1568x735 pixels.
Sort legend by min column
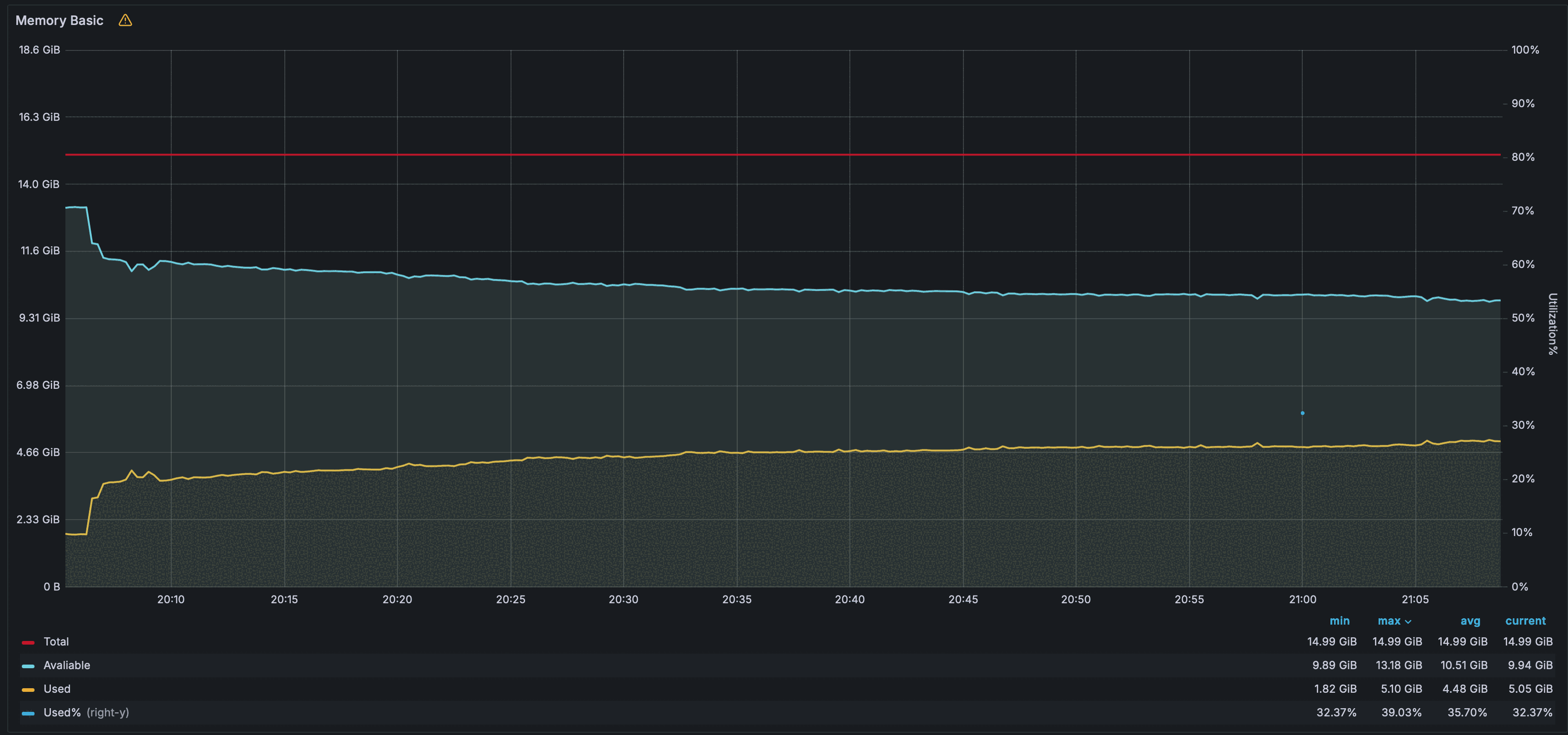click(1339, 621)
